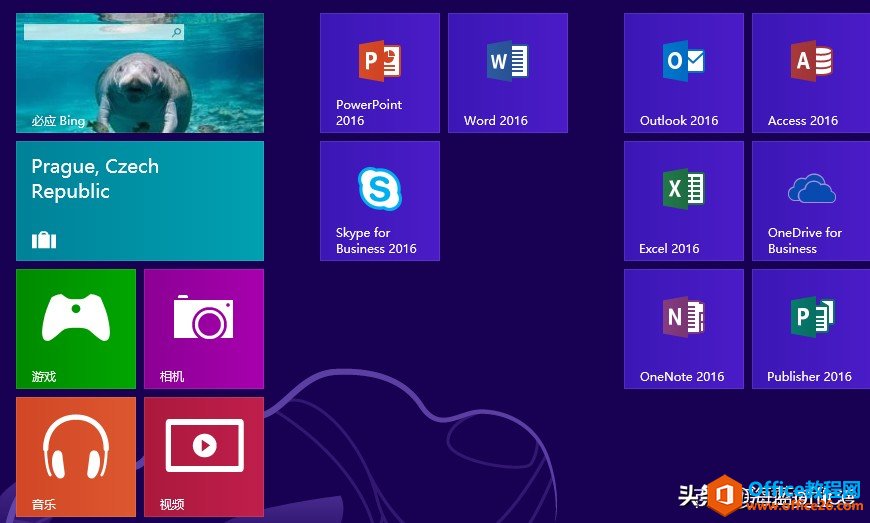Click the "OneNote 2016" label text
Screen dimensions: 870x523
(x=682, y=377)
